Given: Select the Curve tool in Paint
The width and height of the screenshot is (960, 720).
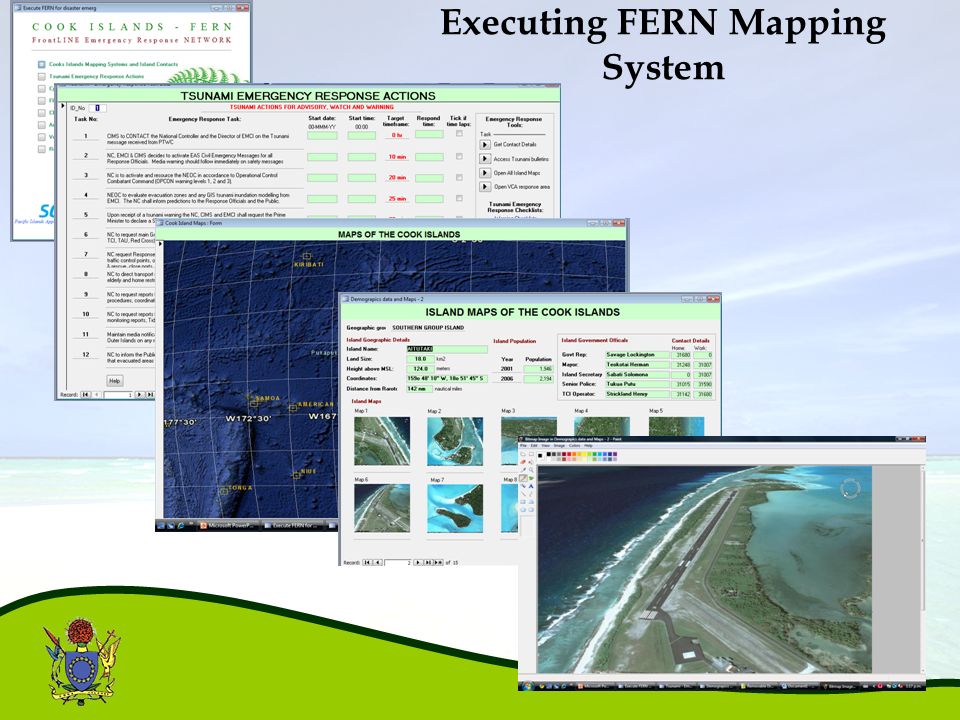Looking at the screenshot, I should pyautogui.click(x=531, y=493).
